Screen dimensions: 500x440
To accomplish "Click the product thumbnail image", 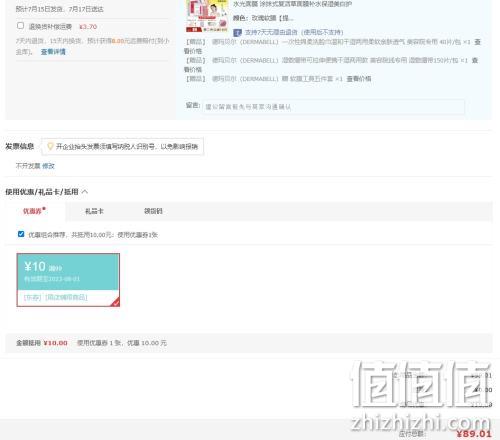I will coord(207,16).
